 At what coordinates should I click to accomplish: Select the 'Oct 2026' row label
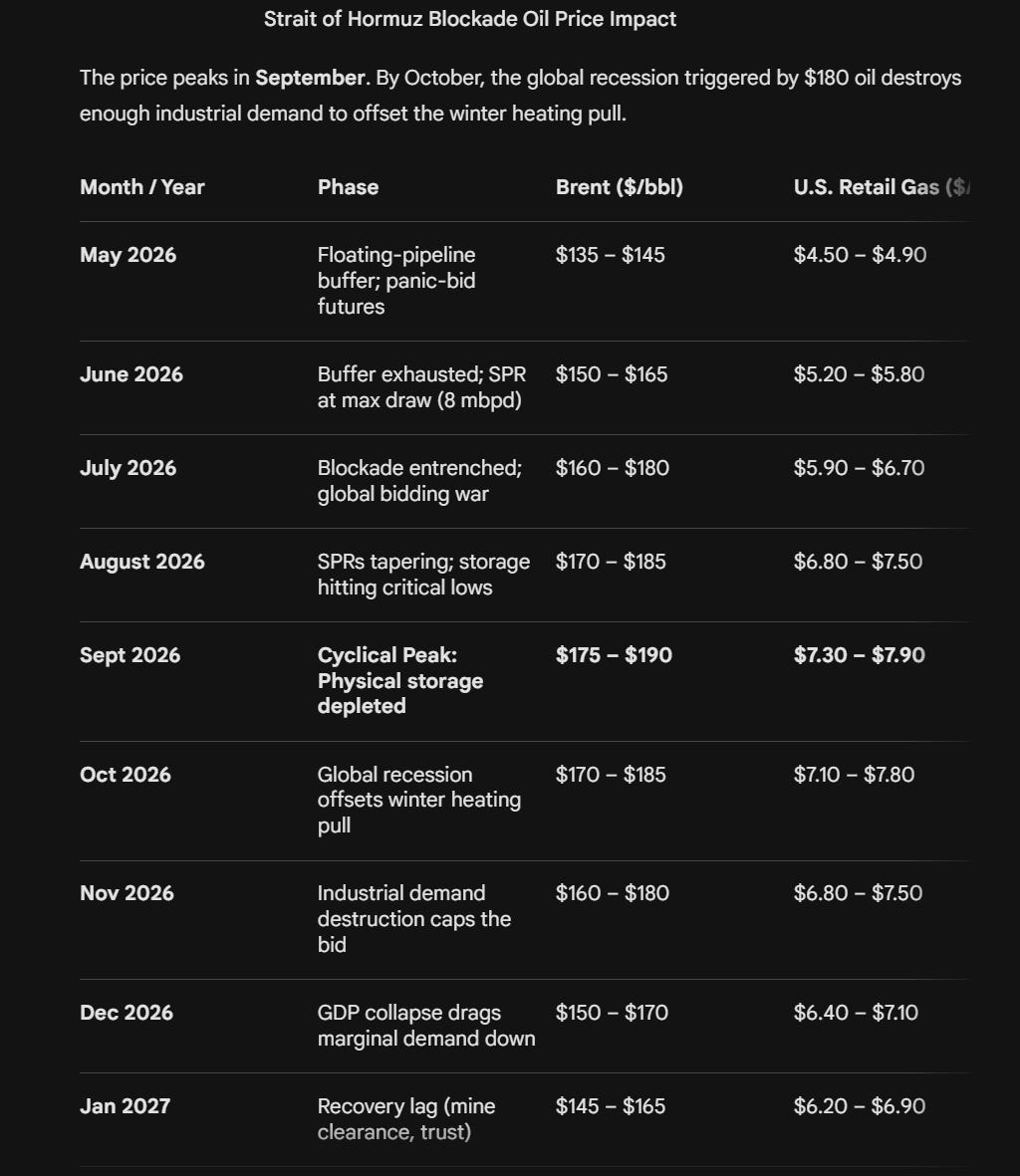126,775
